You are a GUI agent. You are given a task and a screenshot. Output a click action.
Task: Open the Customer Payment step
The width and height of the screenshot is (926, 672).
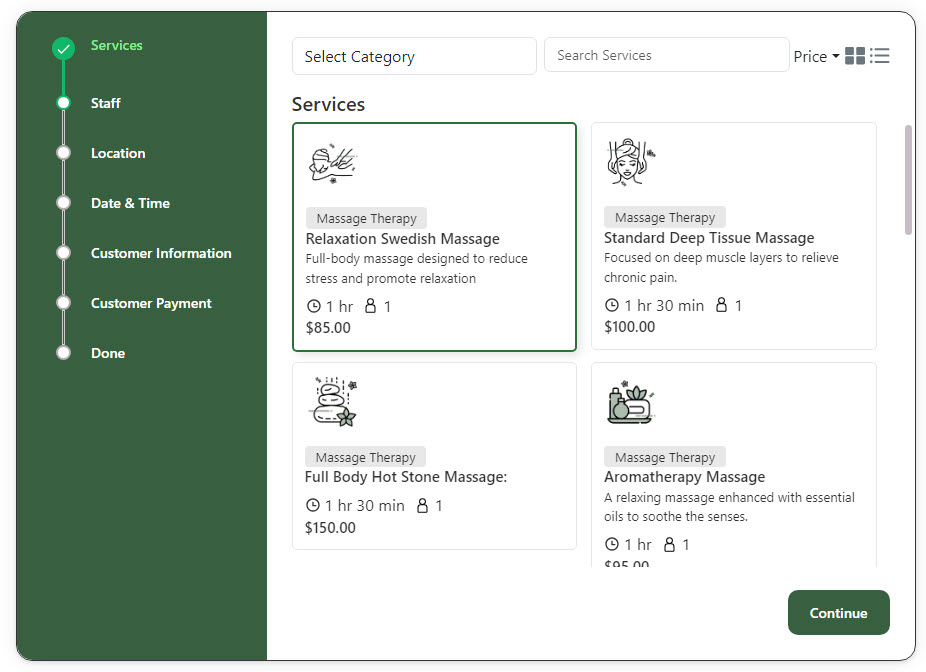coord(151,303)
